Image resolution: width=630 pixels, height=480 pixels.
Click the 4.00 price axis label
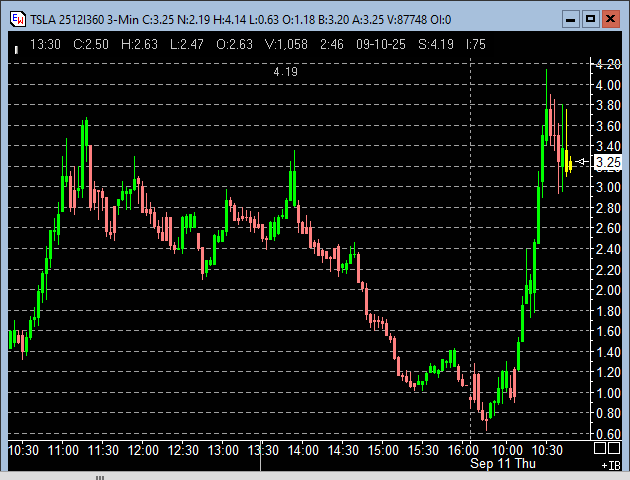[x=608, y=85]
